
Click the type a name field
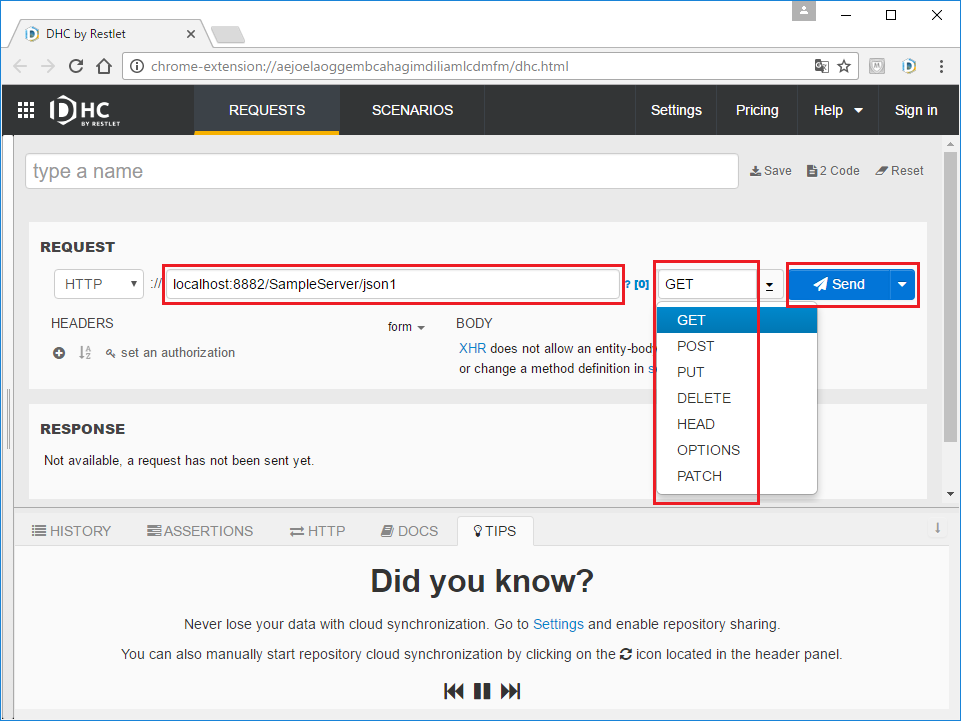pos(382,171)
